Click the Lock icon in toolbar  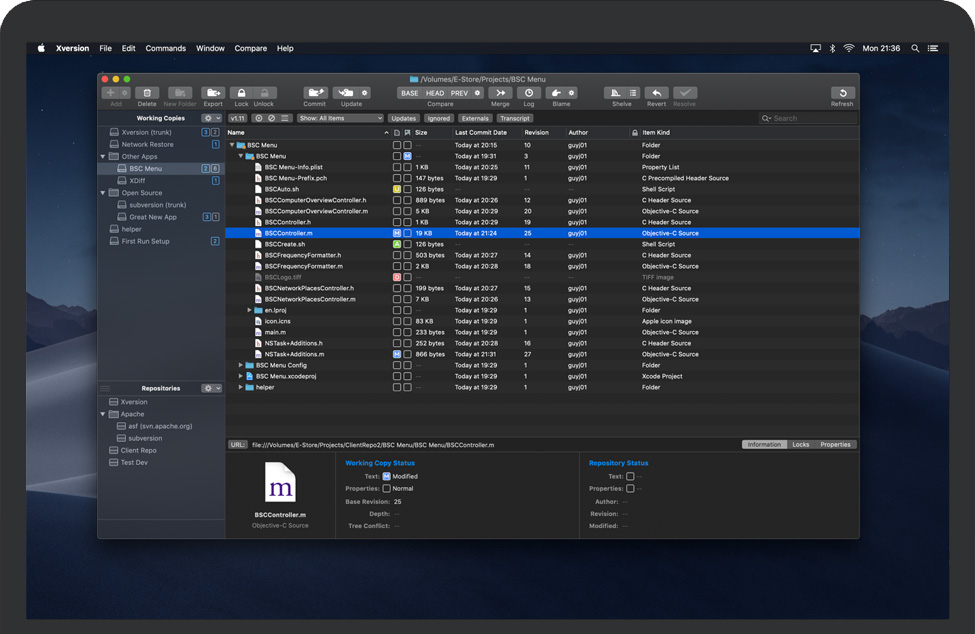click(x=241, y=93)
